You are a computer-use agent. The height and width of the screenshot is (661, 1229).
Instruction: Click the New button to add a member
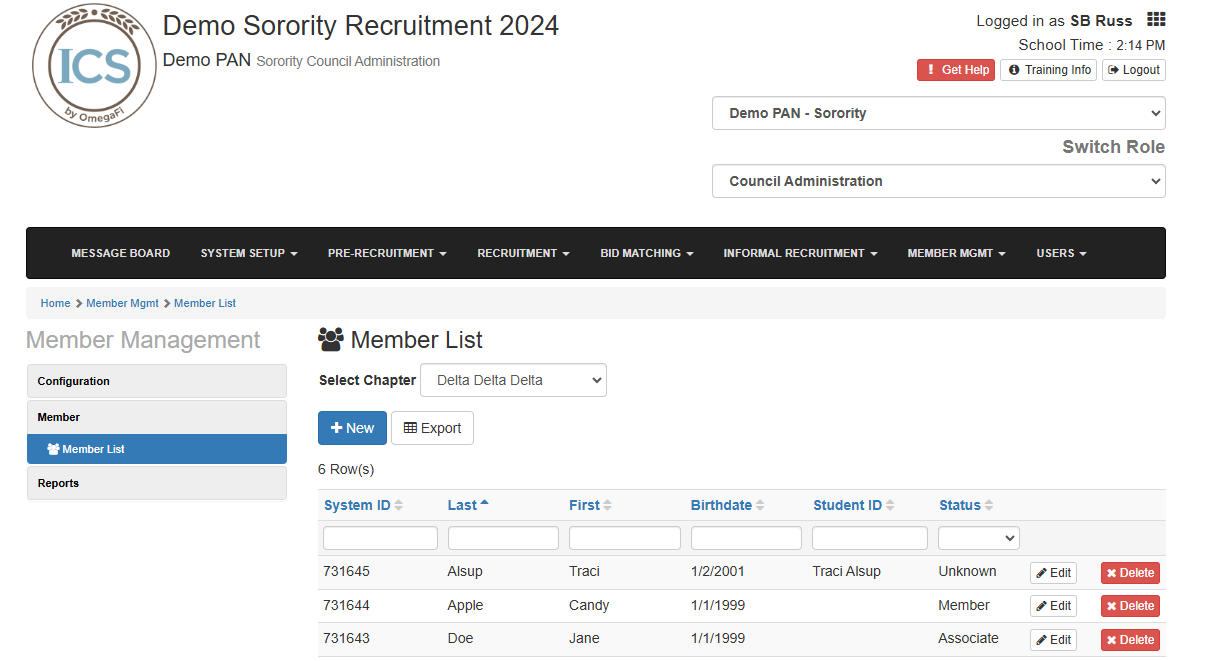352,428
